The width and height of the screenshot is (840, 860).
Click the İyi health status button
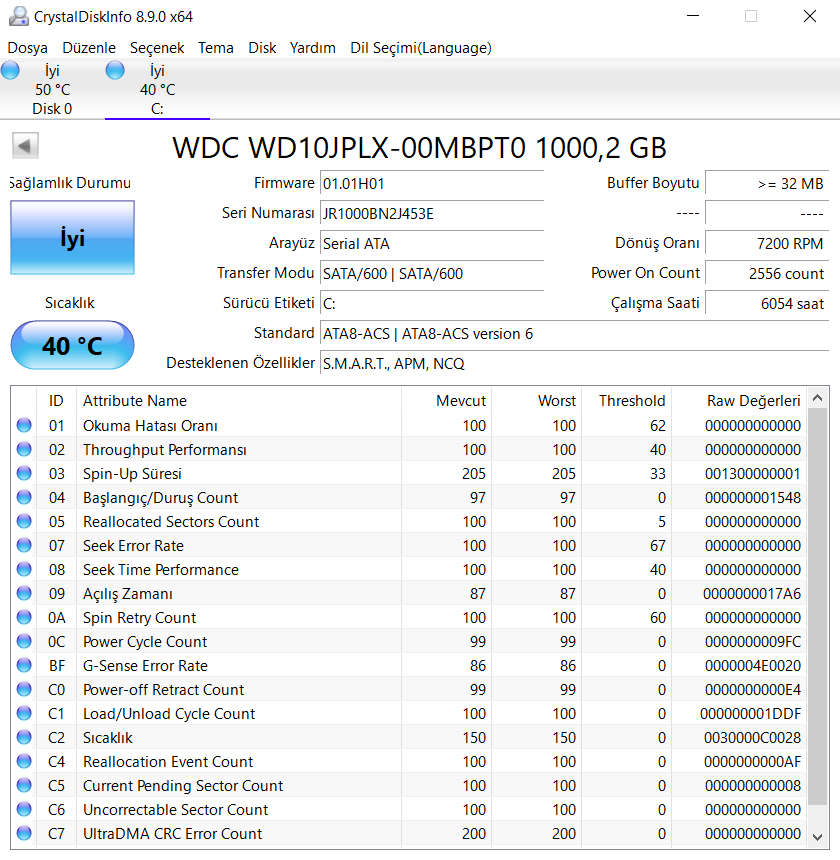coord(72,237)
